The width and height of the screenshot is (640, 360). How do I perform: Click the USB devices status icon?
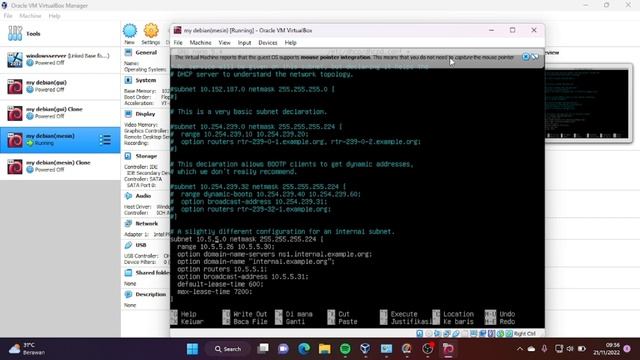456,333
